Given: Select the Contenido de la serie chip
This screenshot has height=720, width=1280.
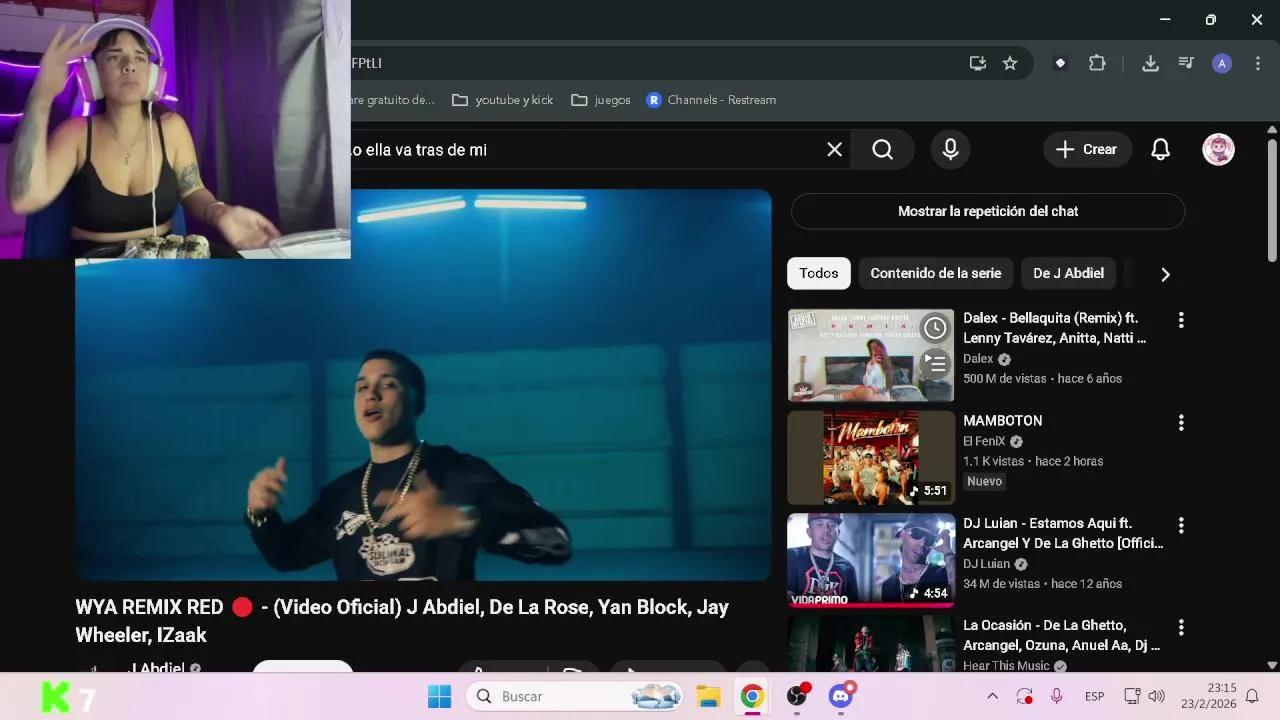Looking at the screenshot, I should click(935, 273).
